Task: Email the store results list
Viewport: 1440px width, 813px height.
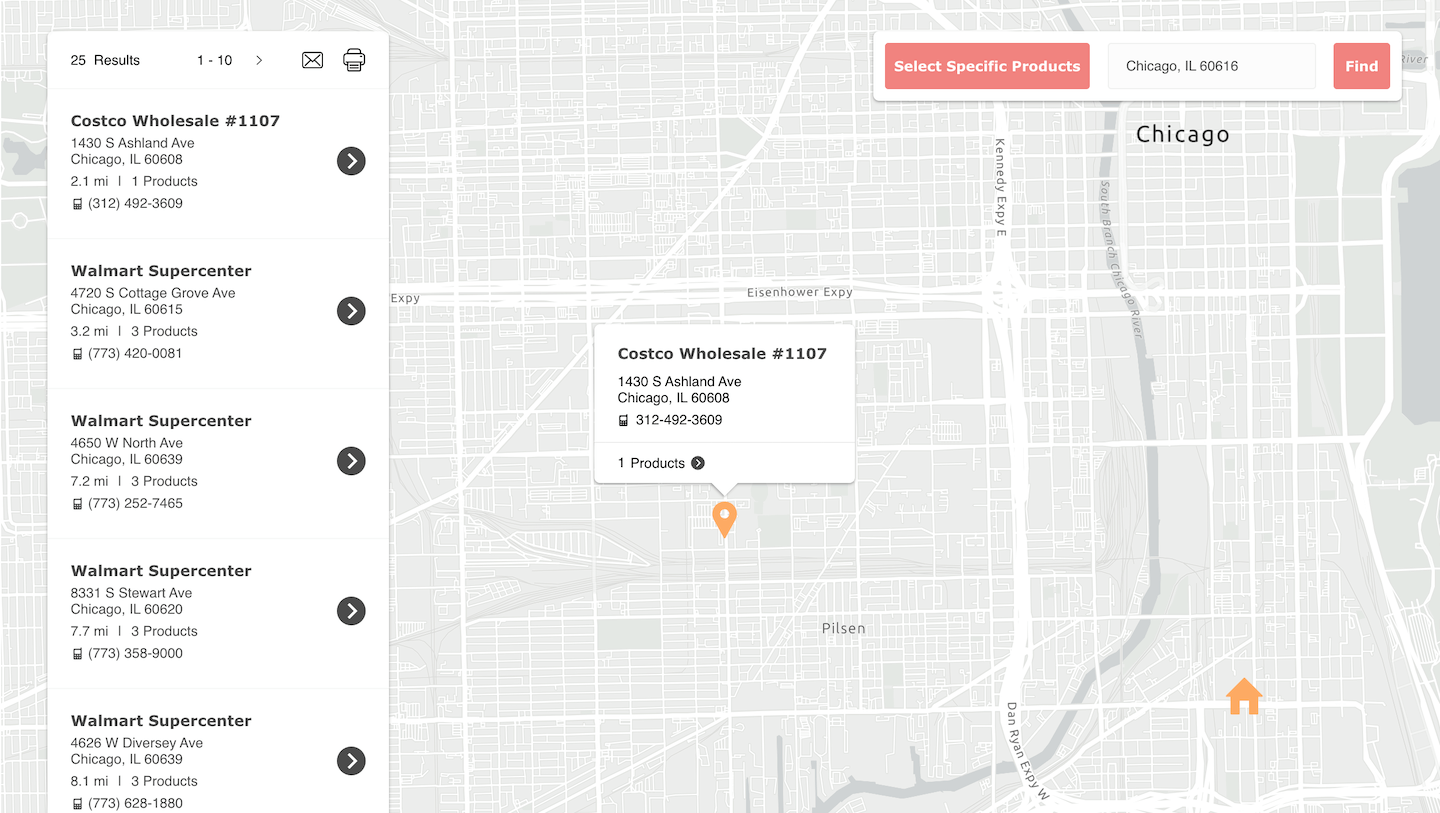Action: tap(313, 60)
